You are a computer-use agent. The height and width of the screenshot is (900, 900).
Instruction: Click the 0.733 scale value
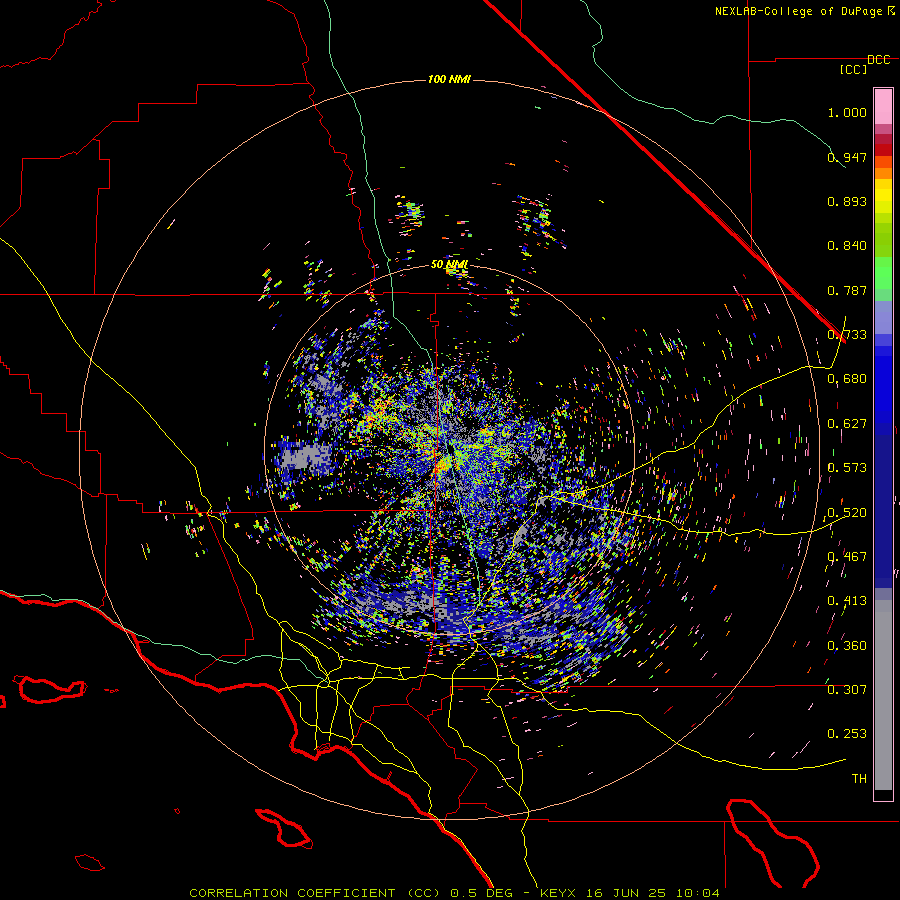(847, 335)
